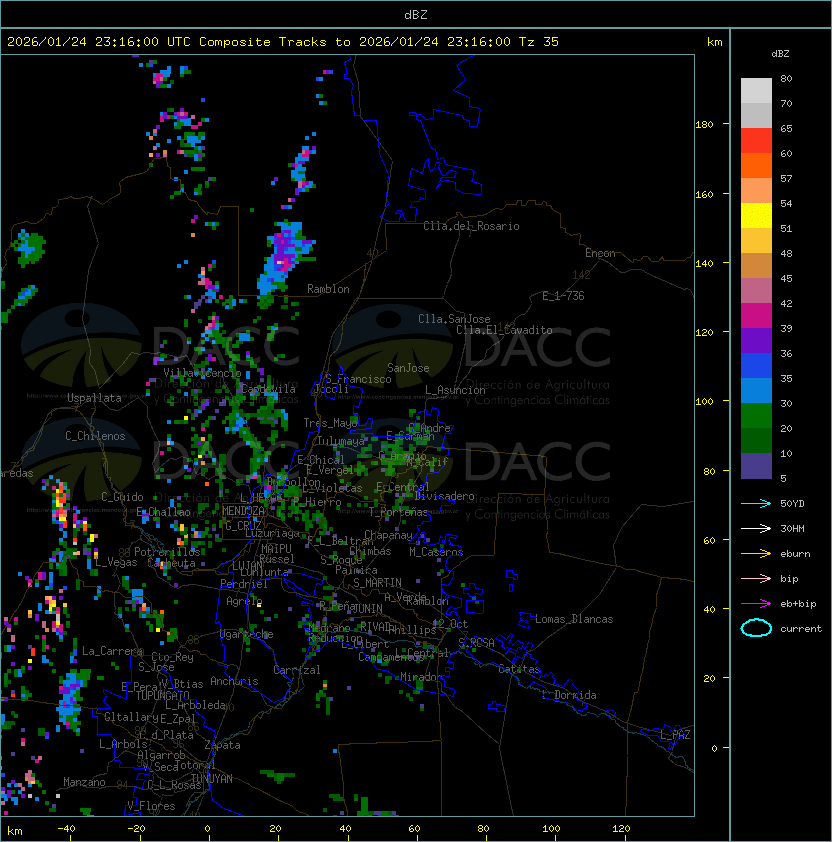Click the white 30HM arrow icon

tap(756, 528)
